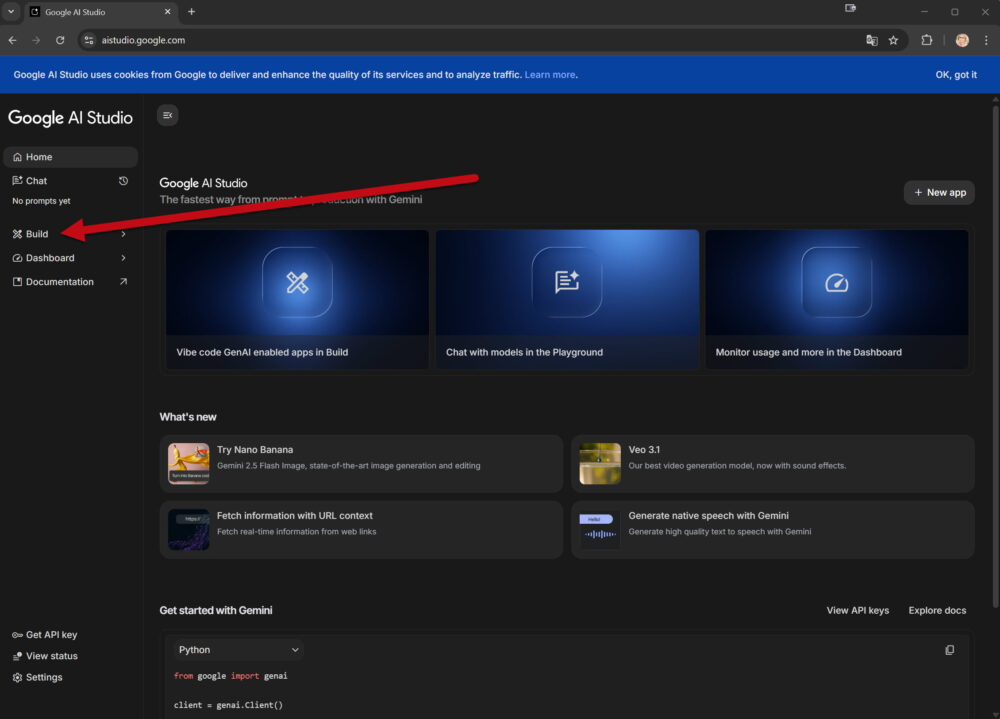Follow the Learn more cookie link
Screen dimensions: 1000x719
[550, 75]
